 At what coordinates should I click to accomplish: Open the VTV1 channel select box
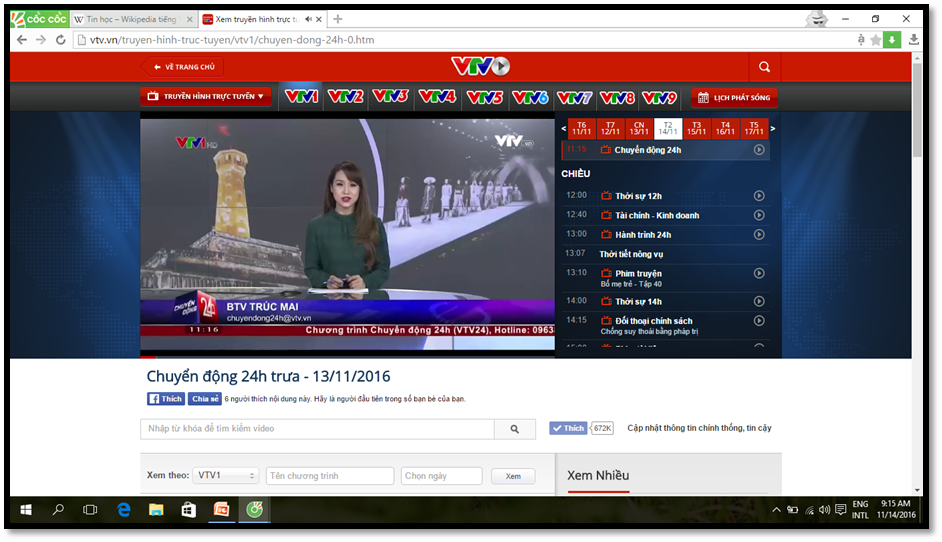(226, 475)
